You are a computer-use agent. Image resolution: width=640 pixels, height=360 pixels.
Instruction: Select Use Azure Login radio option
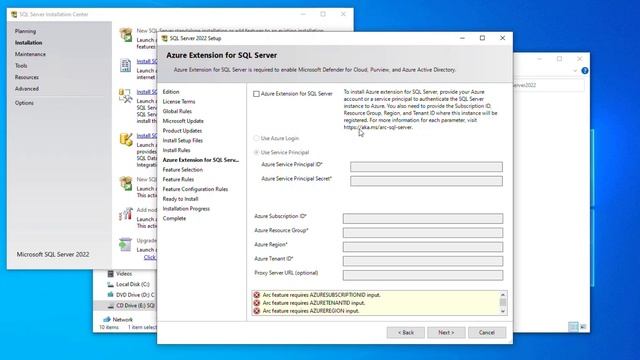point(256,138)
